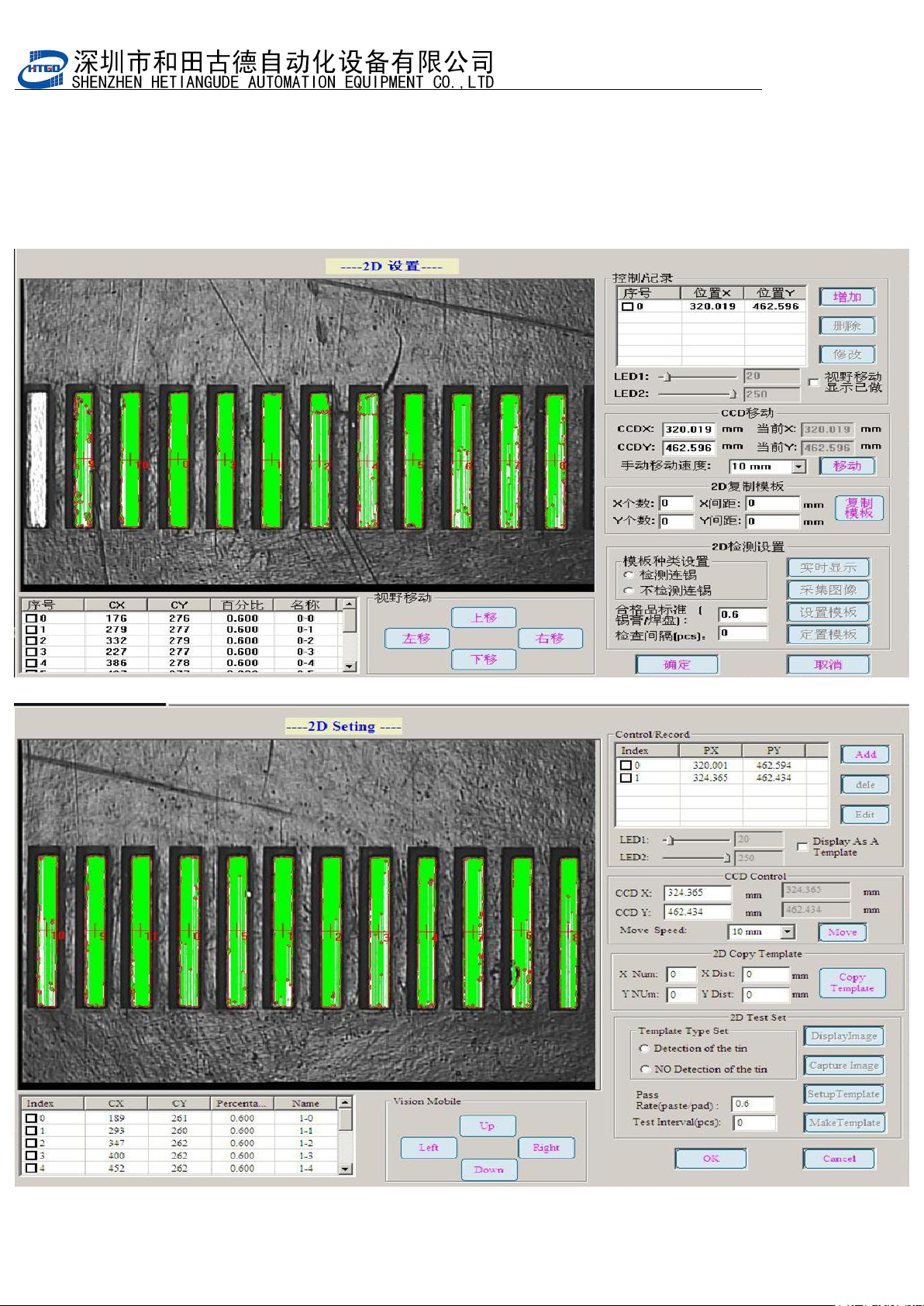Click the Copy Template button
The height and width of the screenshot is (1306, 924).
point(852,983)
